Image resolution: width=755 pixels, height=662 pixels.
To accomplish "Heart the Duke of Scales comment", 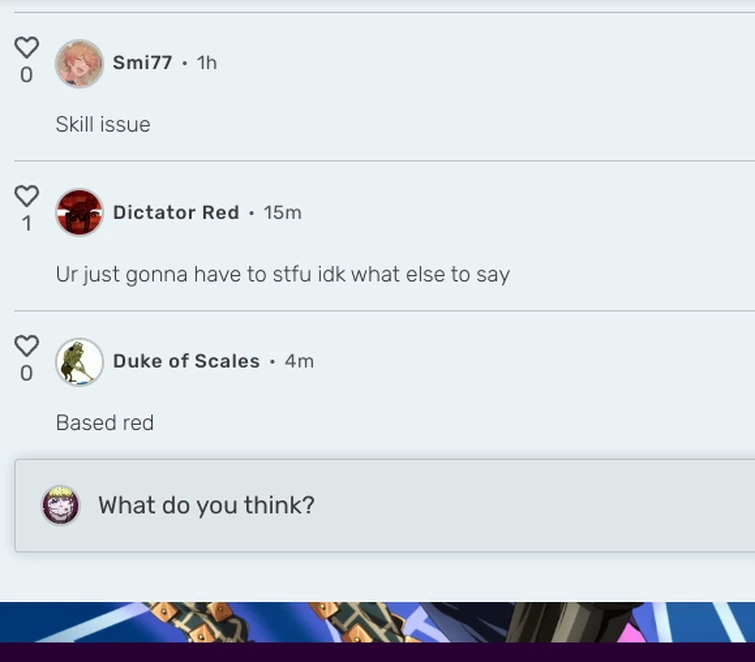I will click(x=26, y=346).
